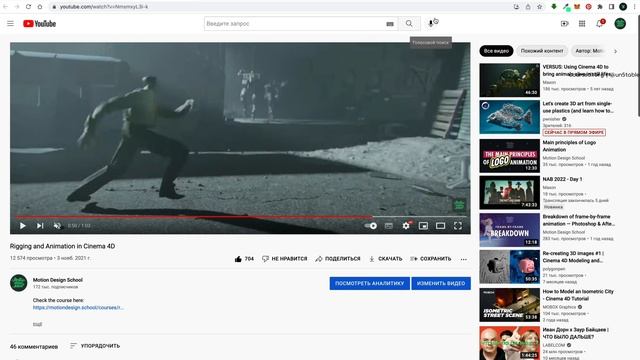Open the player settings gear
The width and height of the screenshot is (640, 360).
tap(406, 226)
